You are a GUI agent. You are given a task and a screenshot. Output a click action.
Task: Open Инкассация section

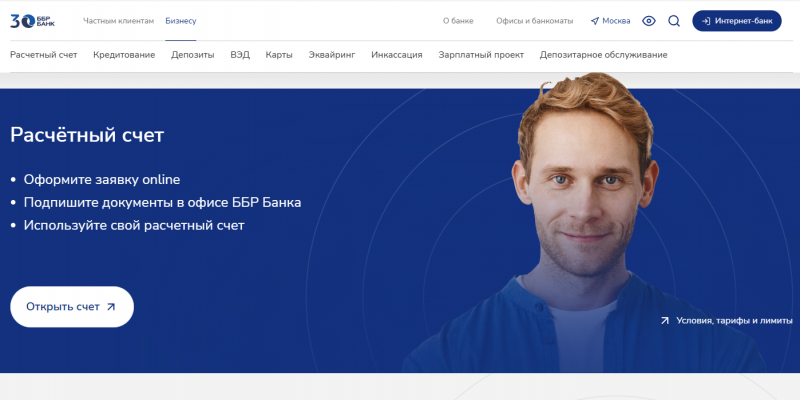click(396, 55)
